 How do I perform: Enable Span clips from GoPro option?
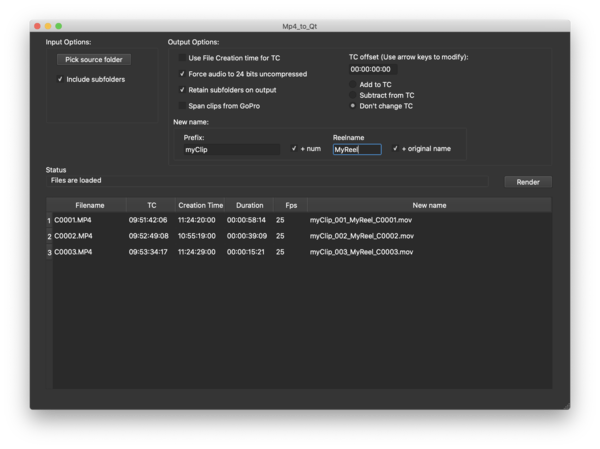tap(182, 105)
